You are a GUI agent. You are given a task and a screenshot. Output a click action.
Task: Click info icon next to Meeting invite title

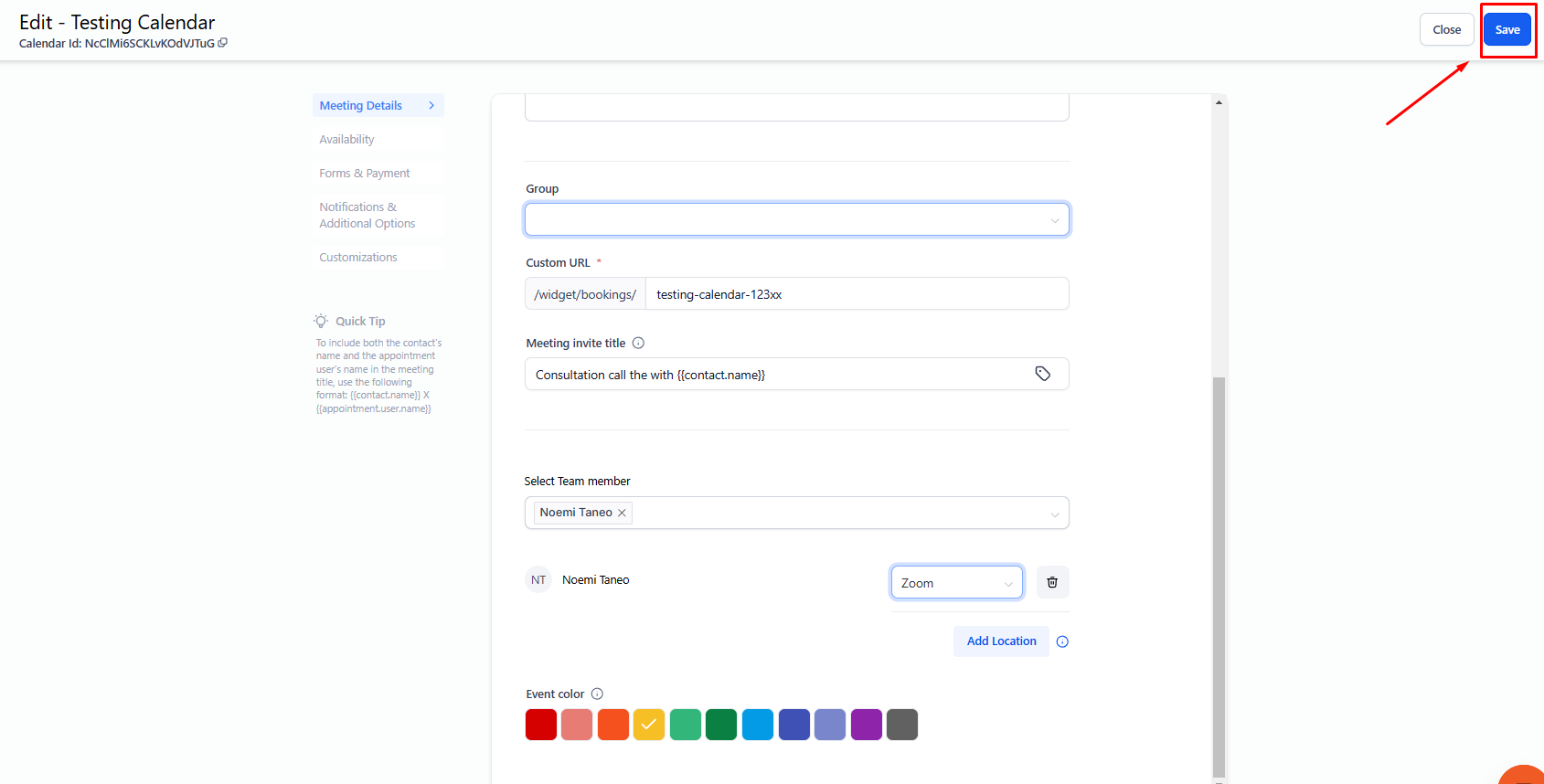pos(638,344)
